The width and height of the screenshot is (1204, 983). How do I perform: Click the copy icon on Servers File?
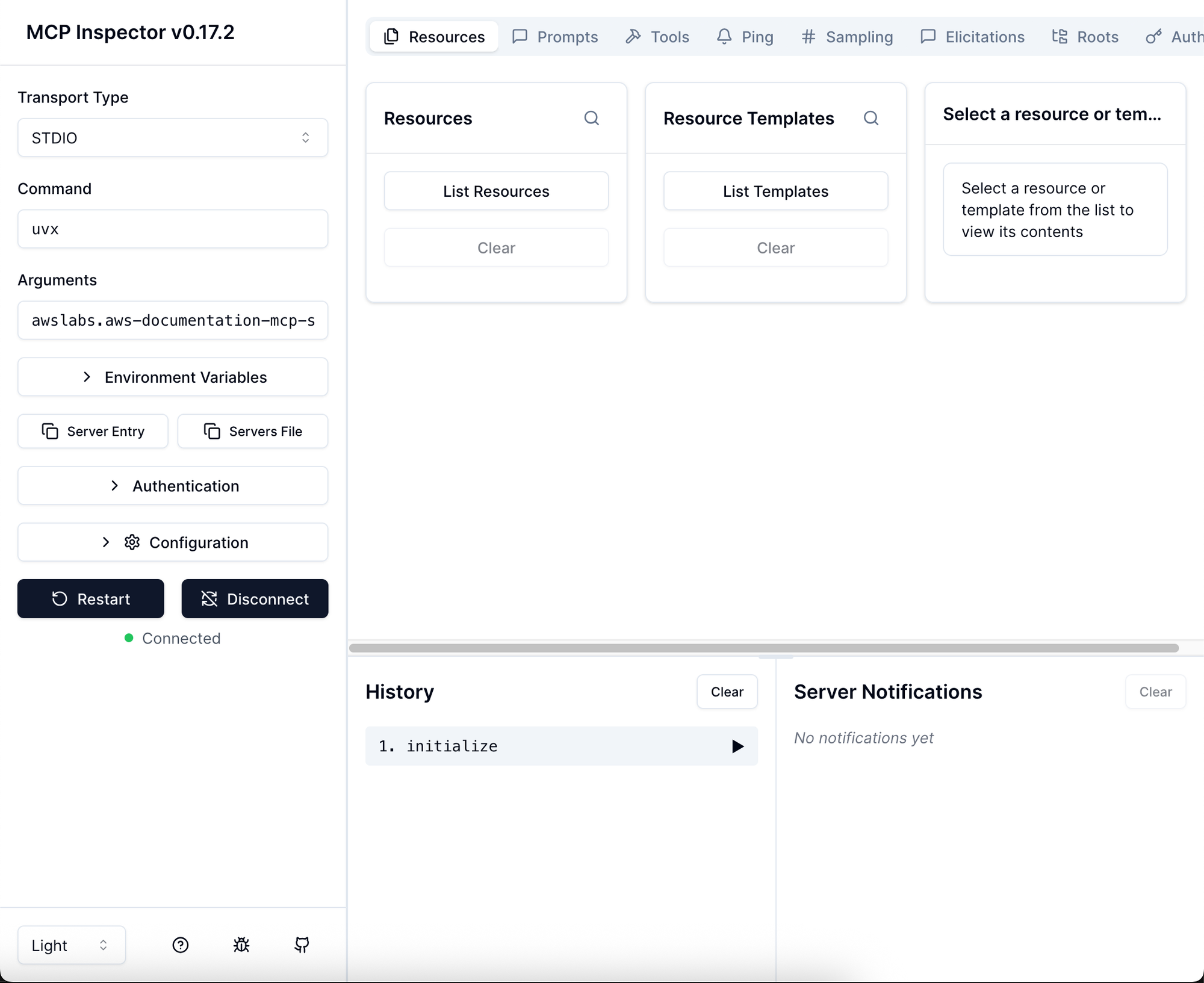pyautogui.click(x=211, y=431)
